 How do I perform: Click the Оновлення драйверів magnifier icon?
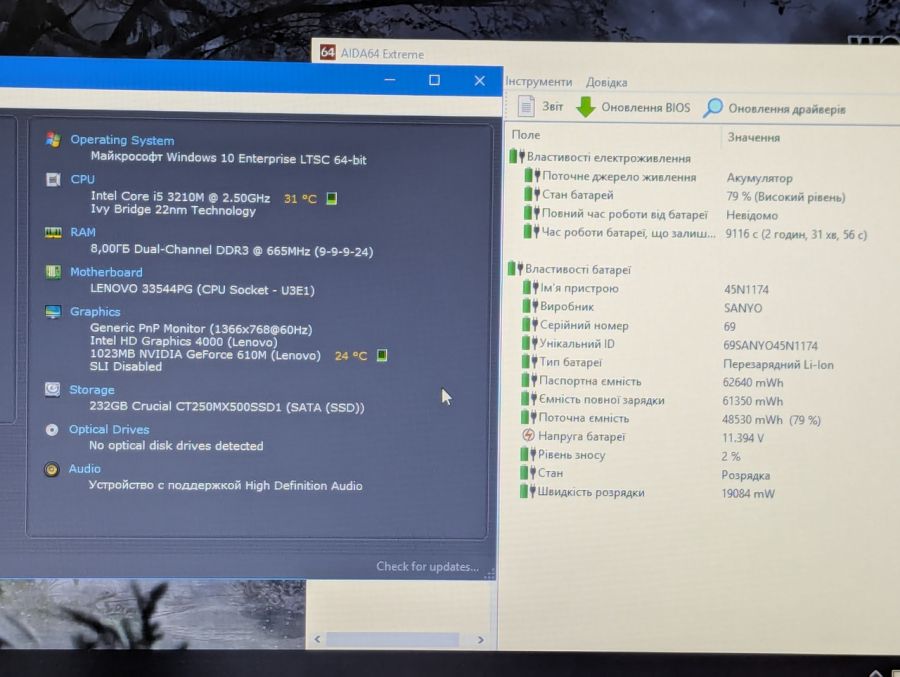pyautogui.click(x=713, y=108)
